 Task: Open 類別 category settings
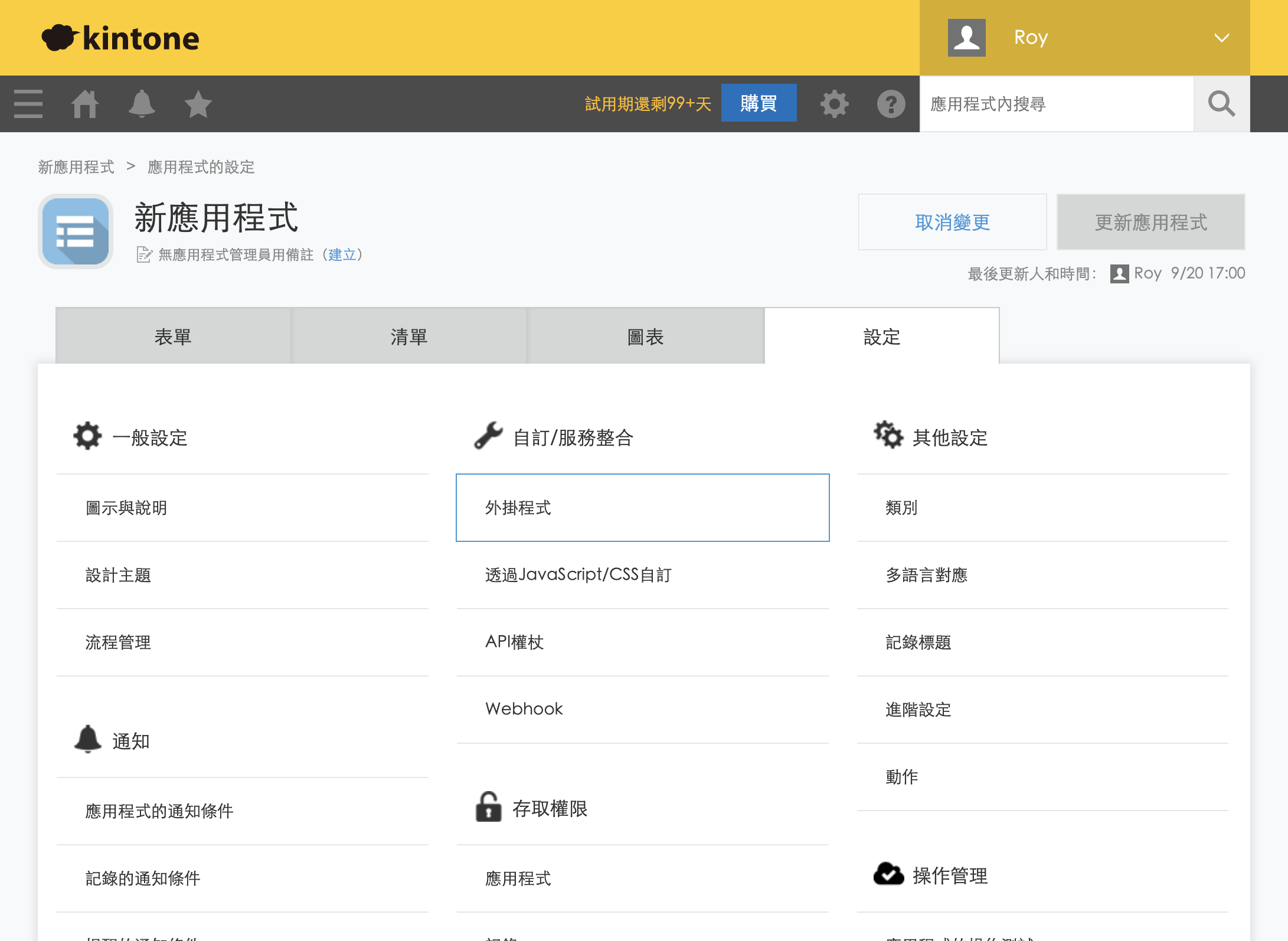pos(1043,508)
